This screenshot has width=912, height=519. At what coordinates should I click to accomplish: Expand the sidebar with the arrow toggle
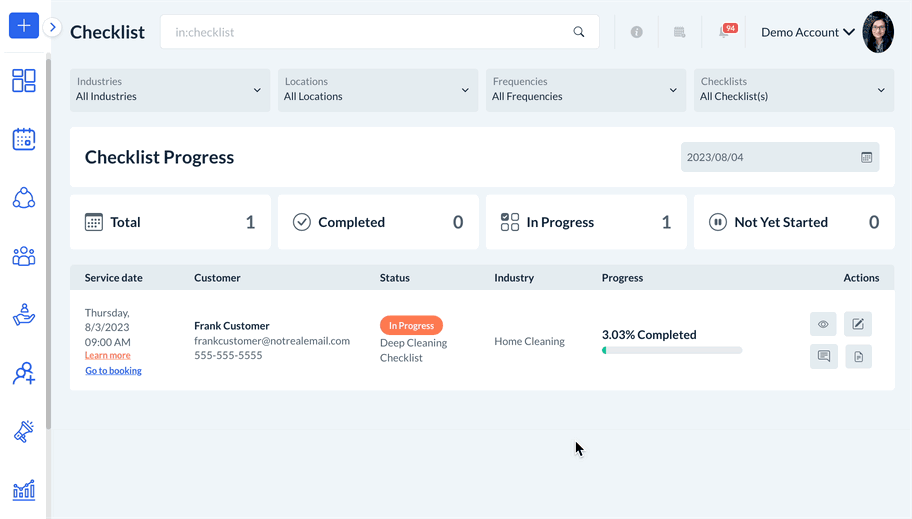53,27
